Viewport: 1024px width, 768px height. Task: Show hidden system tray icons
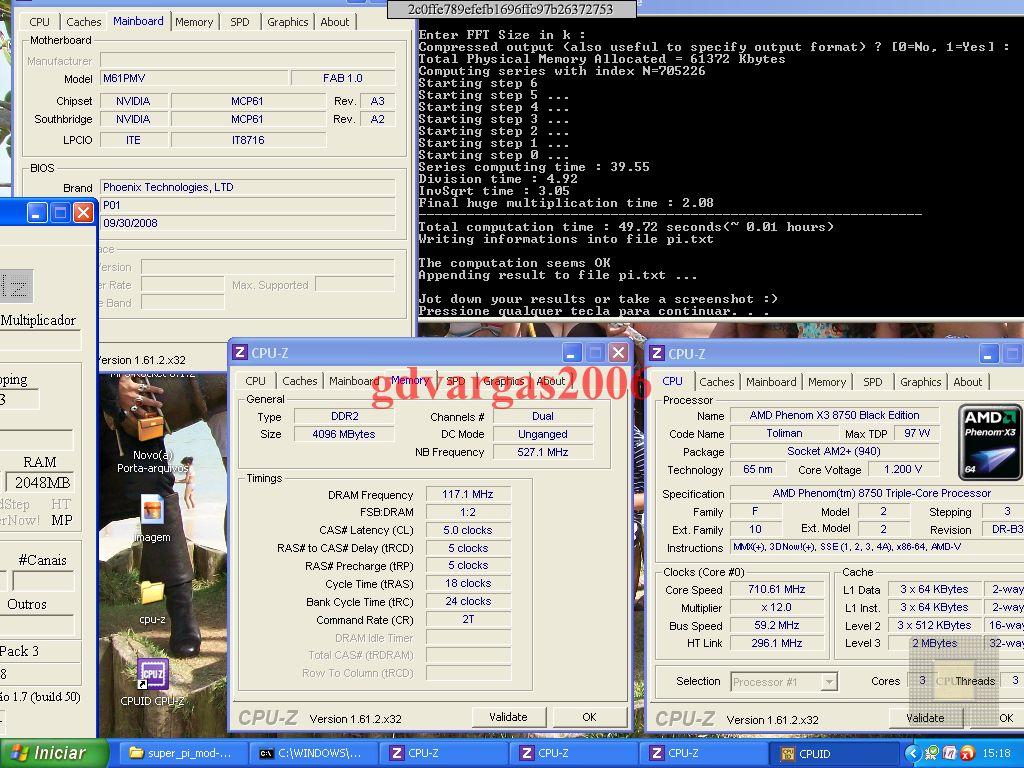tap(912, 754)
